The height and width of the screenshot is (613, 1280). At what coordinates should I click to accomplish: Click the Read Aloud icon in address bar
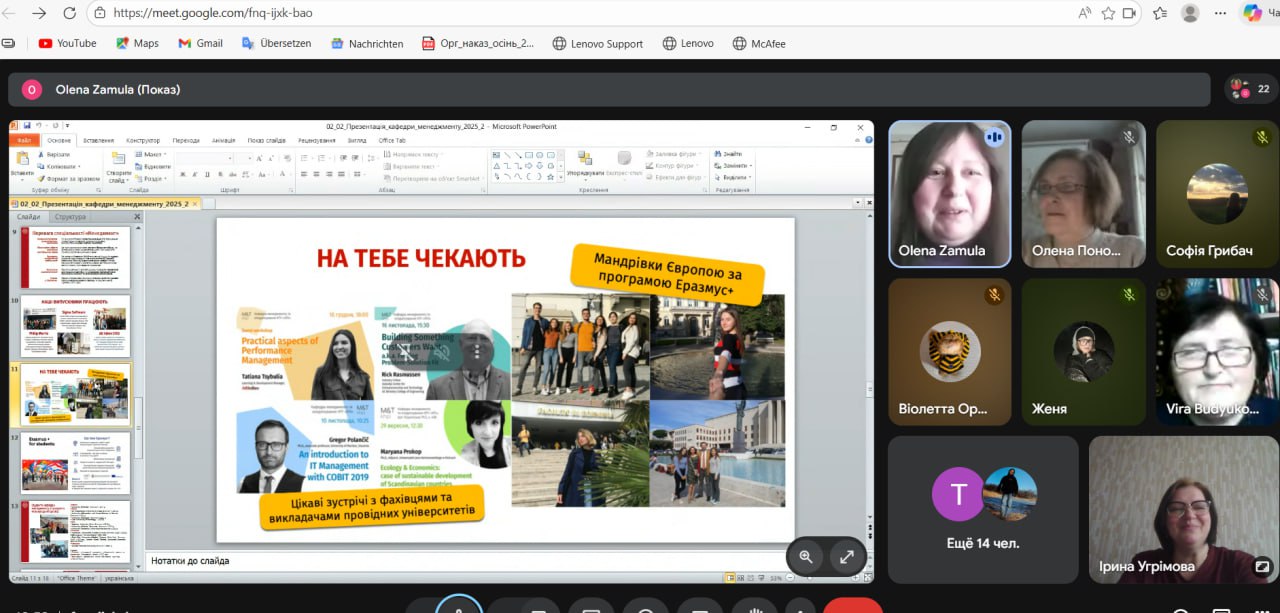[x=1085, y=13]
